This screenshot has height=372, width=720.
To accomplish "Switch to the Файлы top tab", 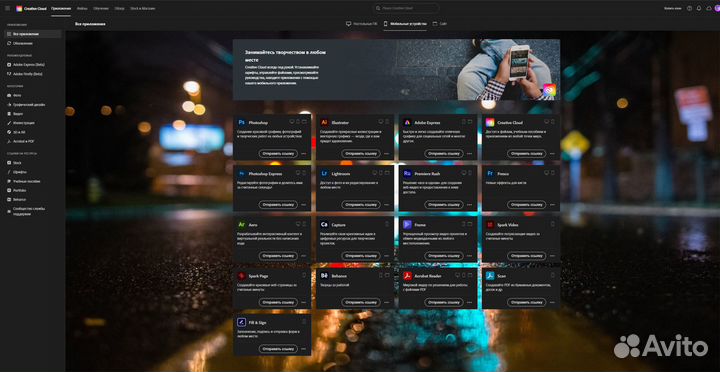I will [82, 8].
